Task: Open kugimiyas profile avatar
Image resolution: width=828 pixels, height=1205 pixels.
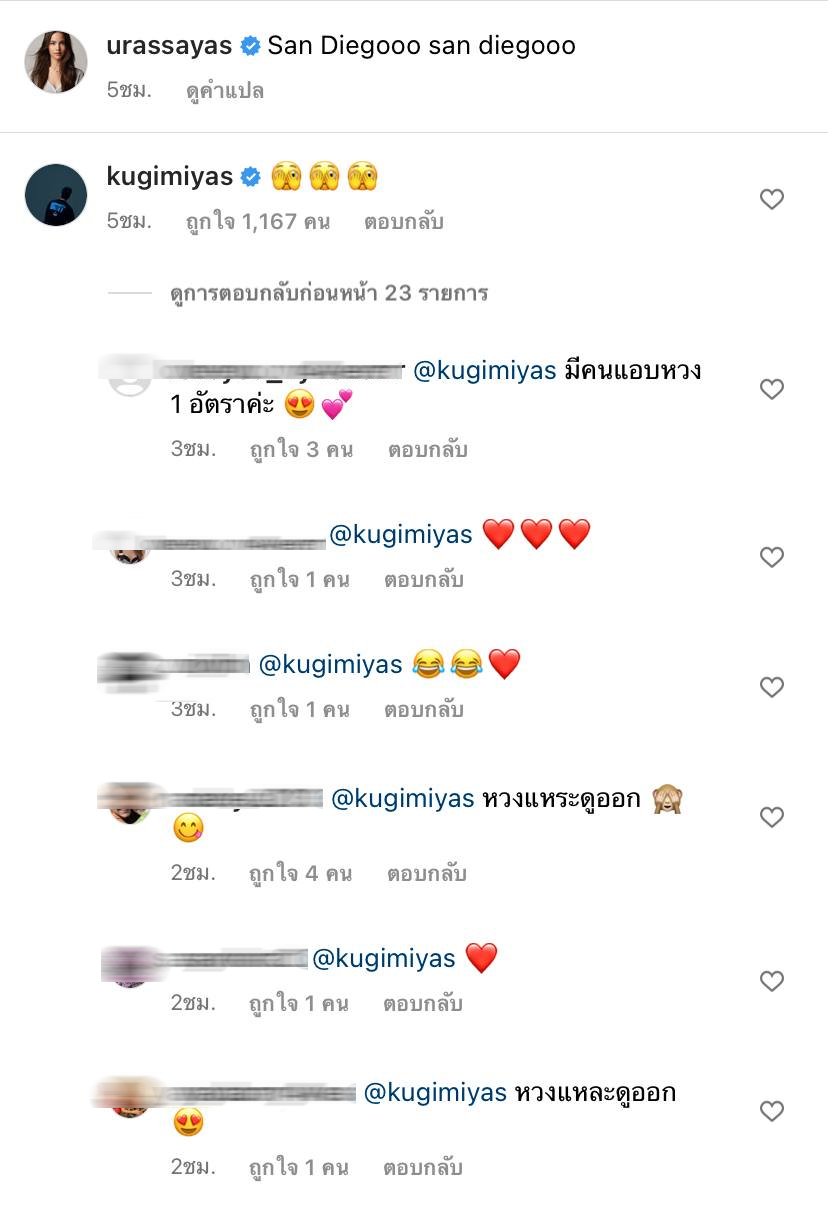Action: pyautogui.click(x=56, y=195)
